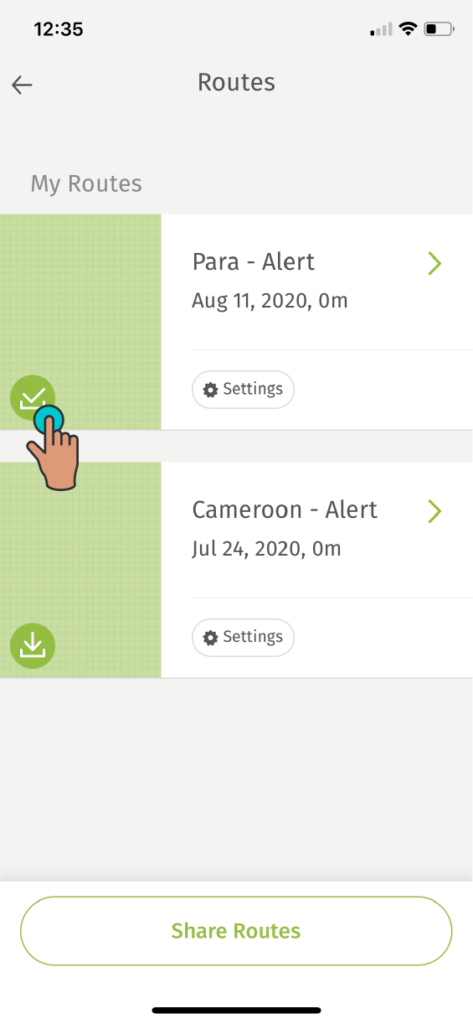Select the Para - Alert route title
The width and height of the screenshot is (473, 1024).
tap(253, 262)
